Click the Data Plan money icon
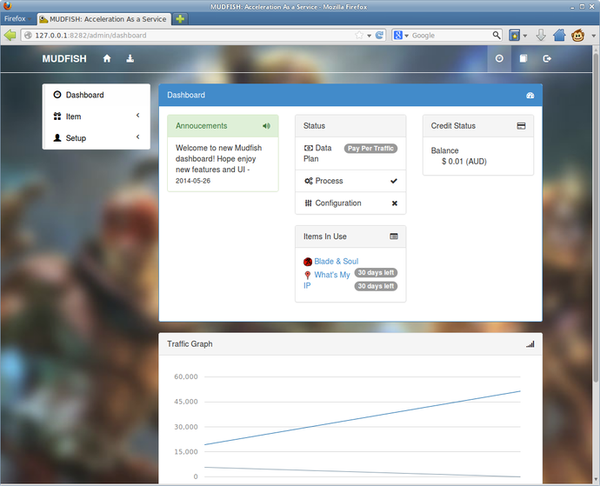 pyautogui.click(x=308, y=148)
